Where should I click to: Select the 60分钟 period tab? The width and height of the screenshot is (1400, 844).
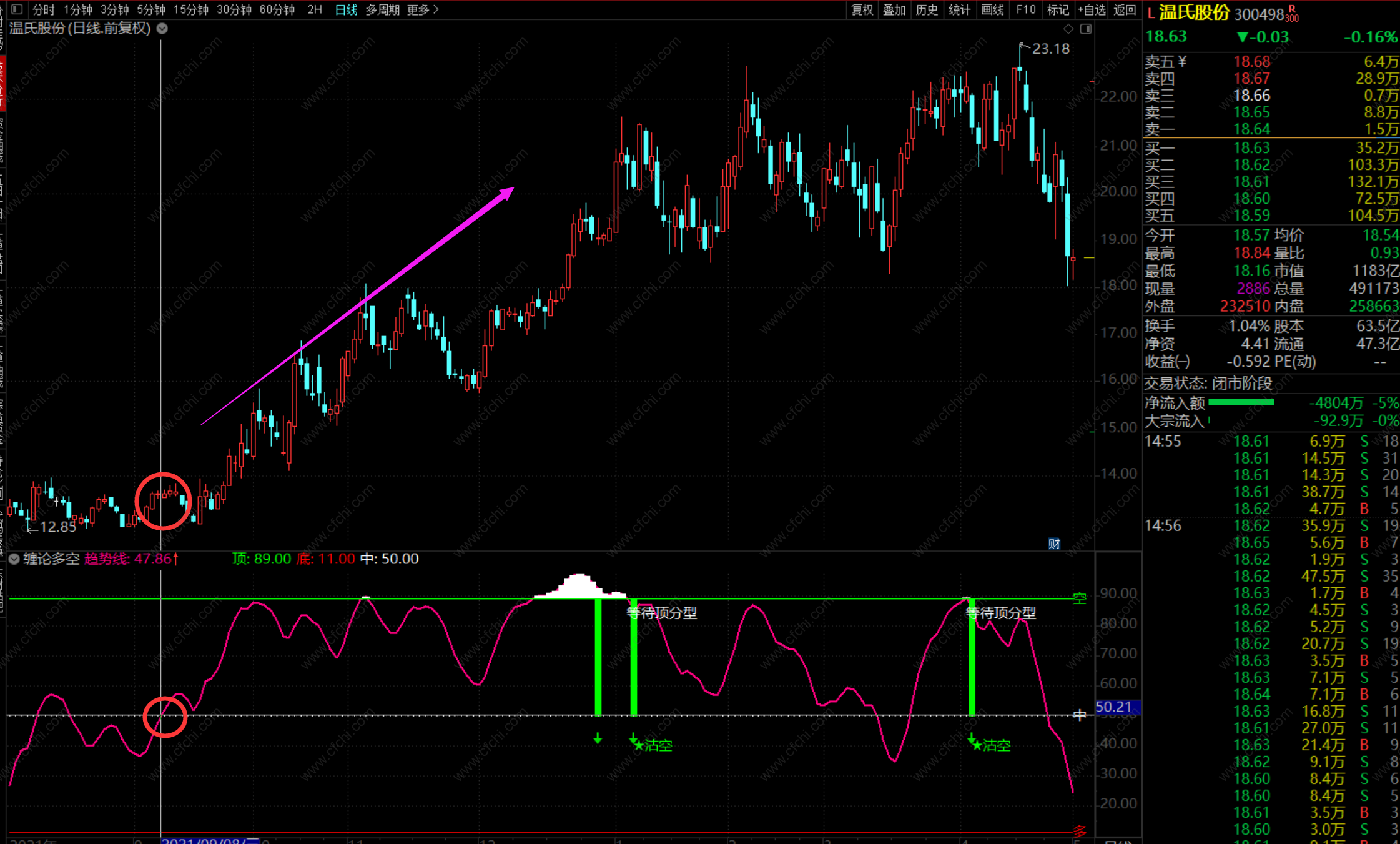[x=277, y=9]
